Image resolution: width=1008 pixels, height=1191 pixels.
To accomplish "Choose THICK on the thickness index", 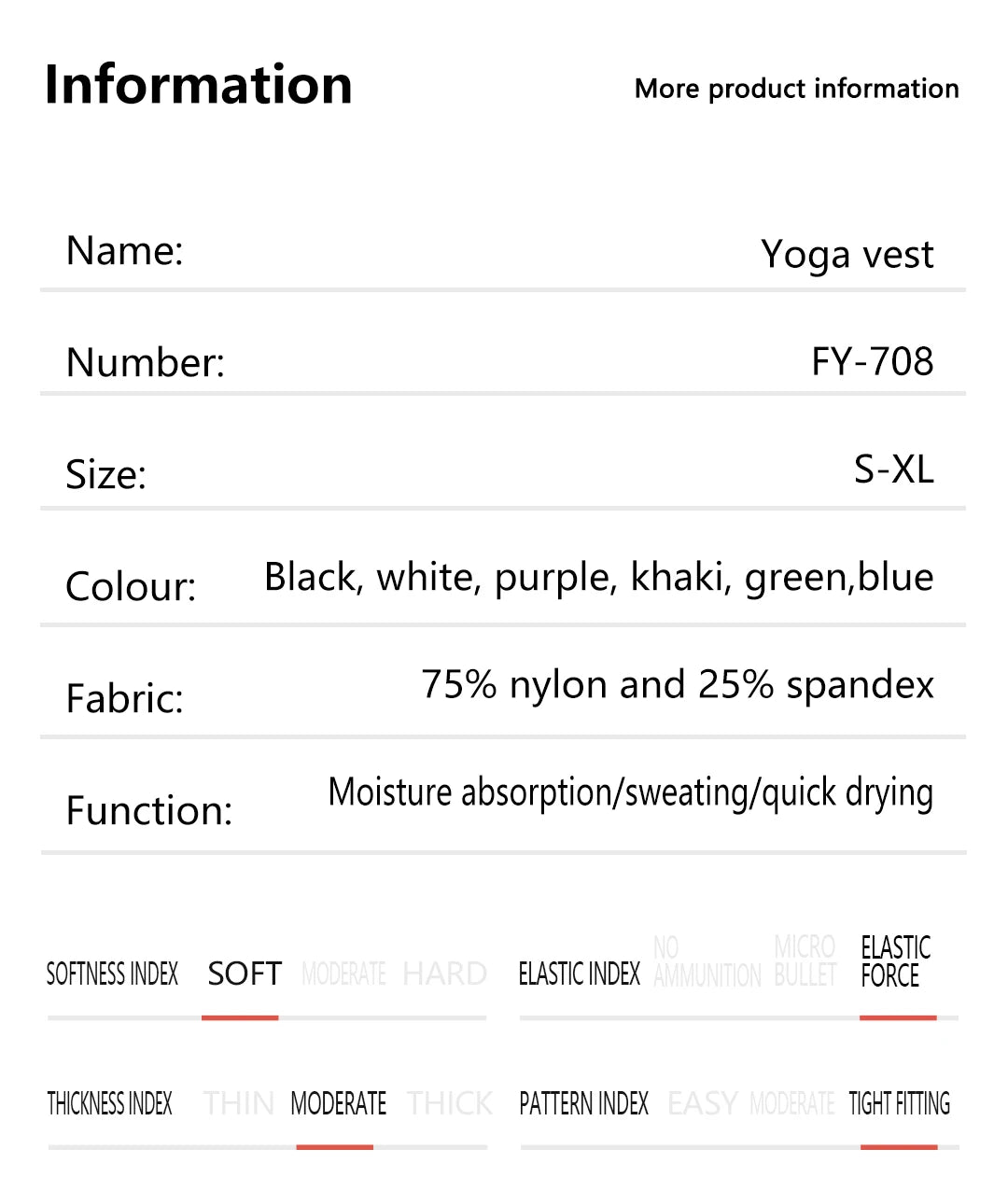I will click(x=450, y=1103).
